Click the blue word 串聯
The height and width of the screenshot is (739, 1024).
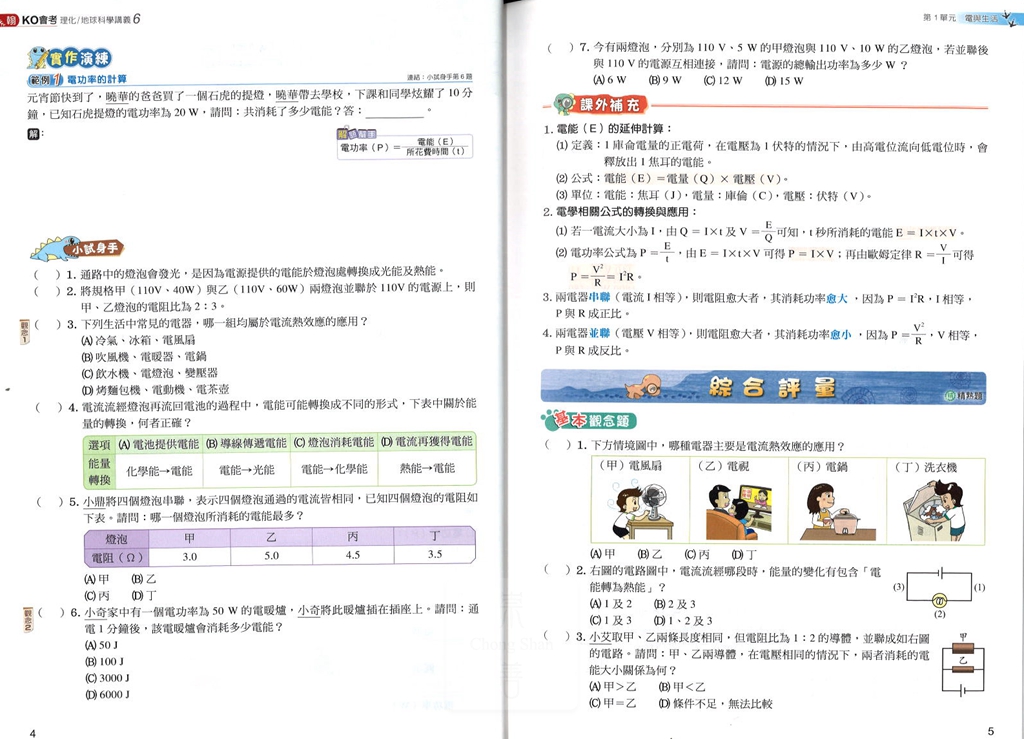click(x=599, y=298)
